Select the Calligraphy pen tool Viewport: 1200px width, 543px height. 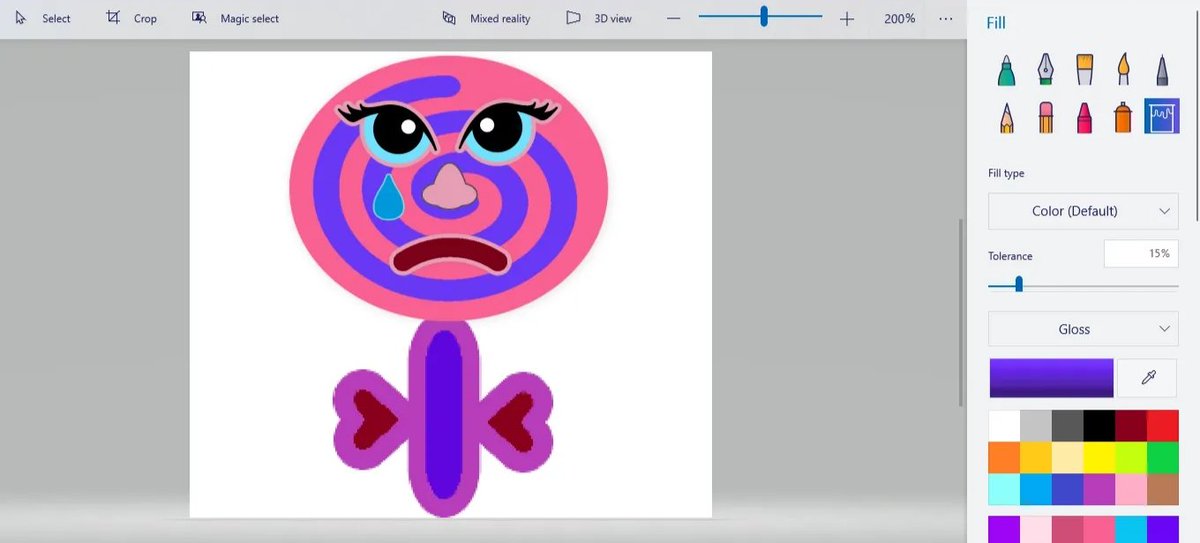(1045, 69)
